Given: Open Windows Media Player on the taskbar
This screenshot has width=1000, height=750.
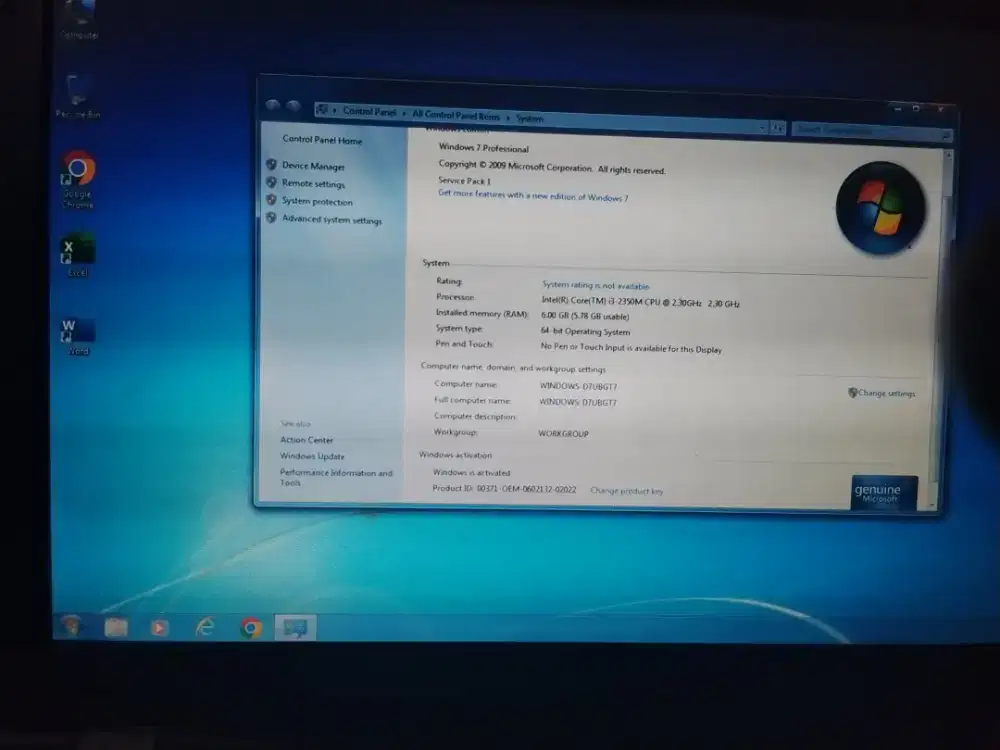Looking at the screenshot, I should [x=159, y=628].
